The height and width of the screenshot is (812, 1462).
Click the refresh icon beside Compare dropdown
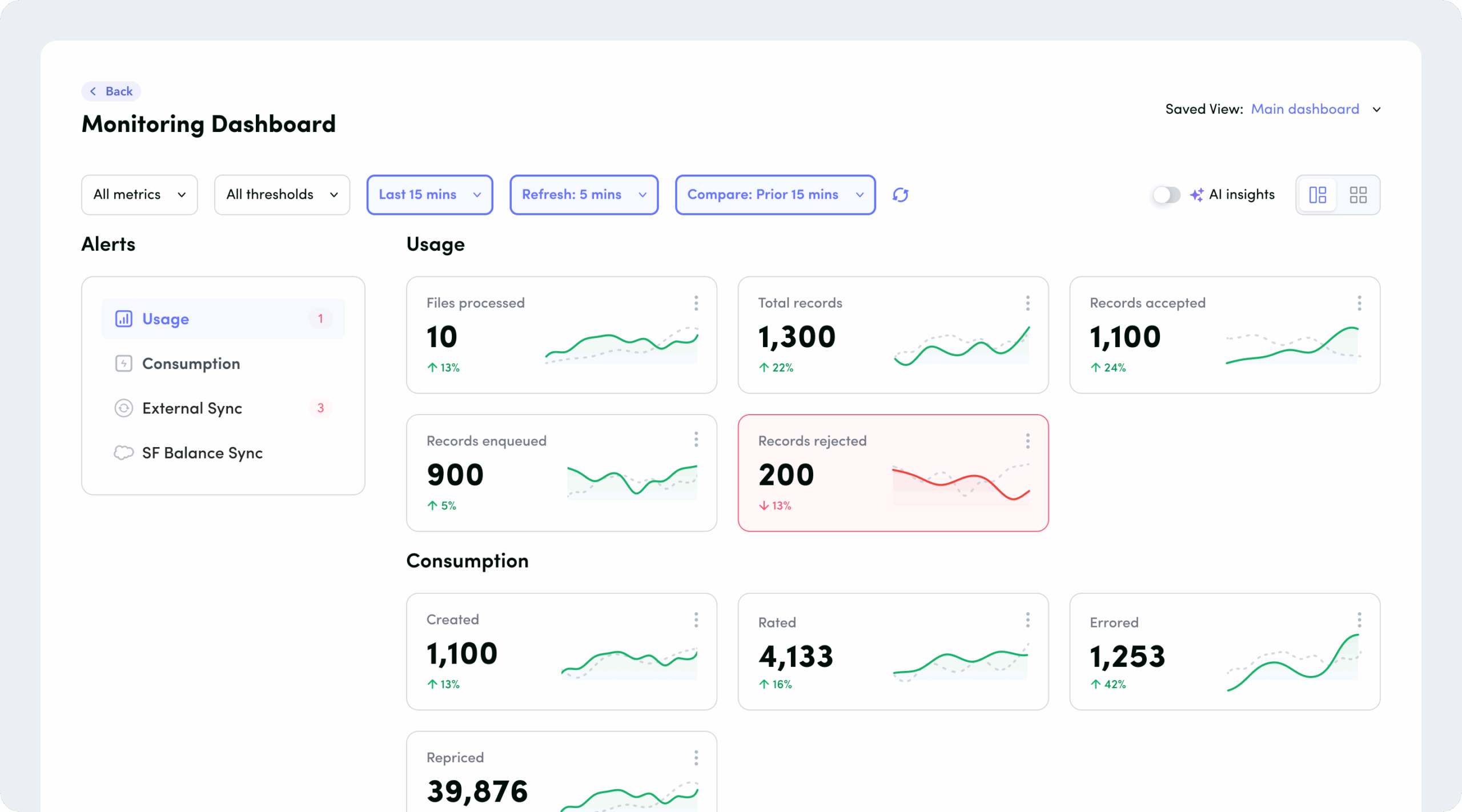click(x=900, y=195)
